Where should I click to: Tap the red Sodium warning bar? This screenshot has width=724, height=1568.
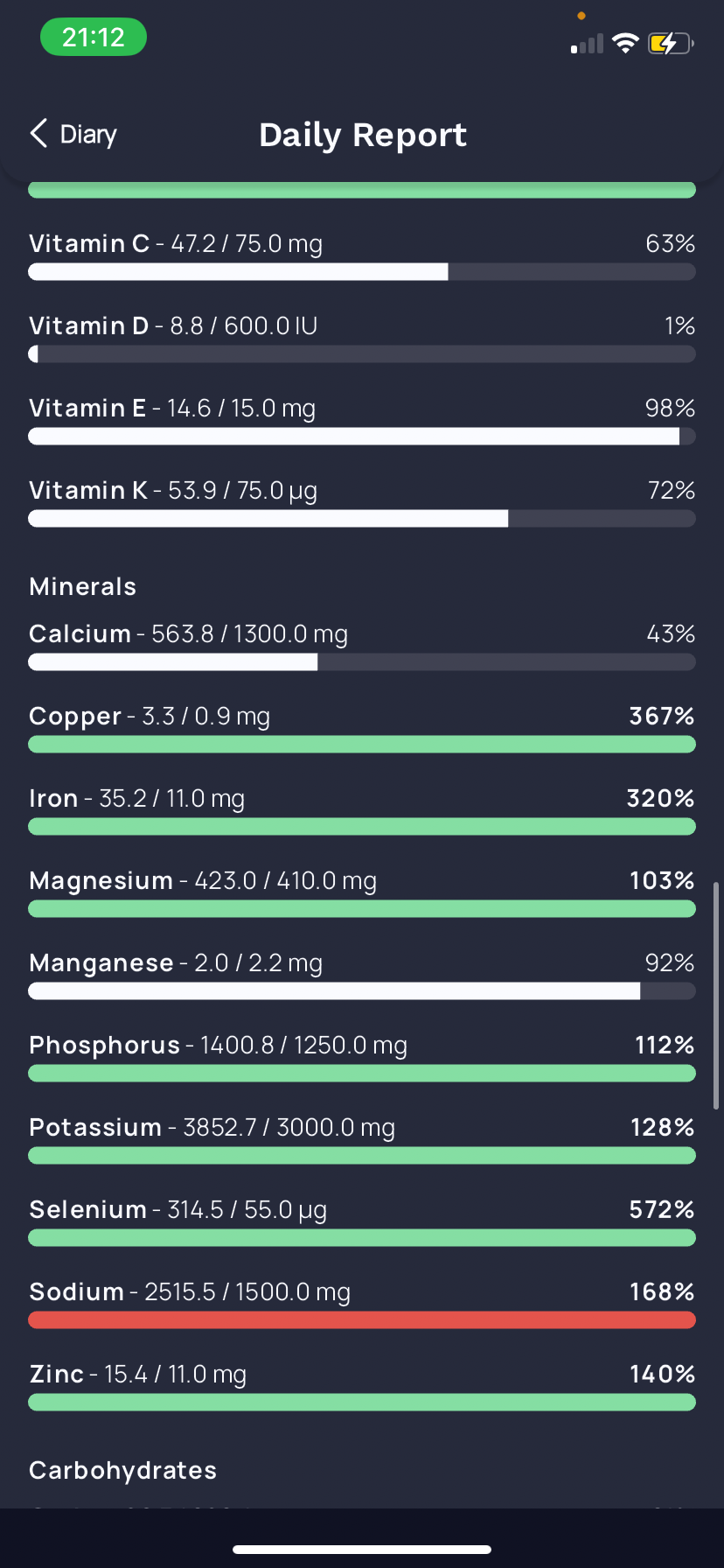(362, 1320)
